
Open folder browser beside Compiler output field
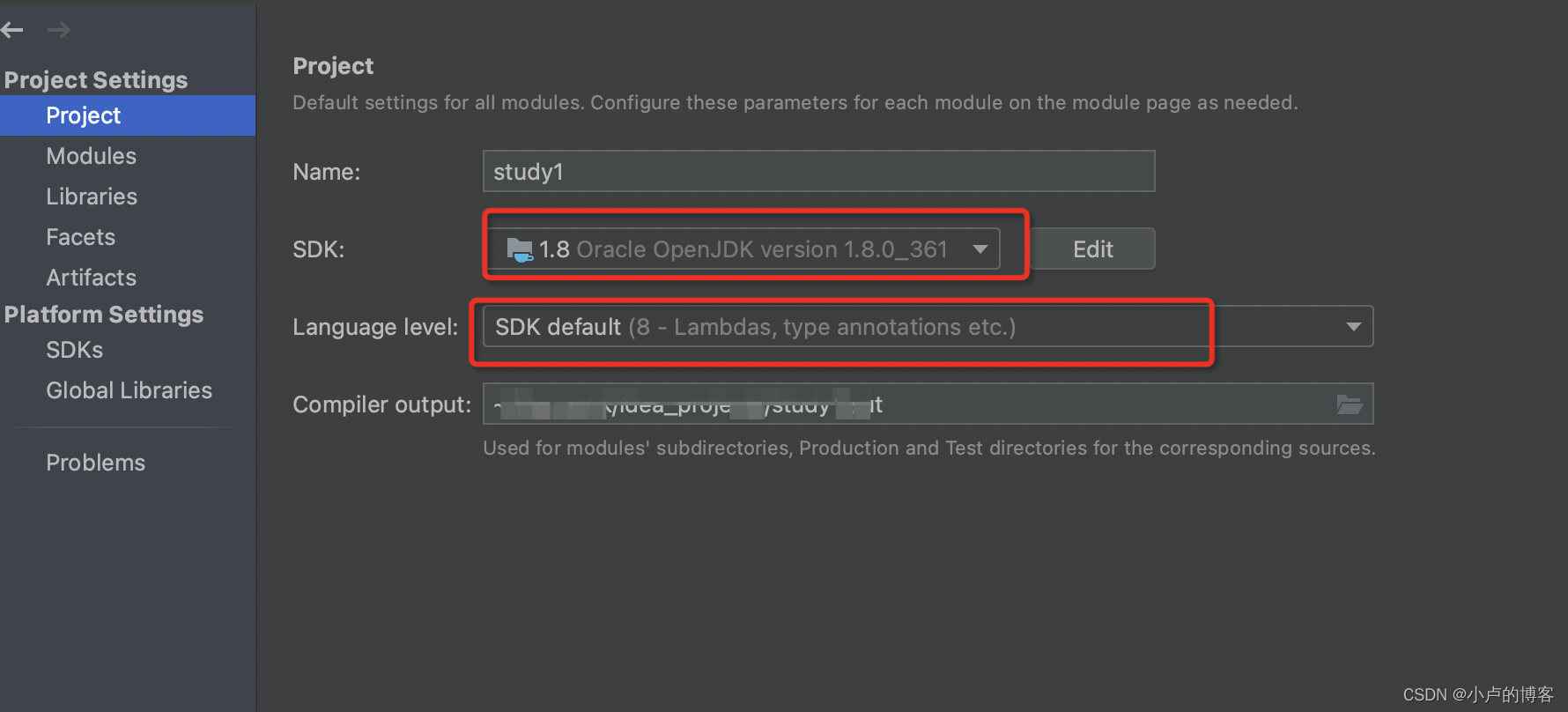(1350, 404)
